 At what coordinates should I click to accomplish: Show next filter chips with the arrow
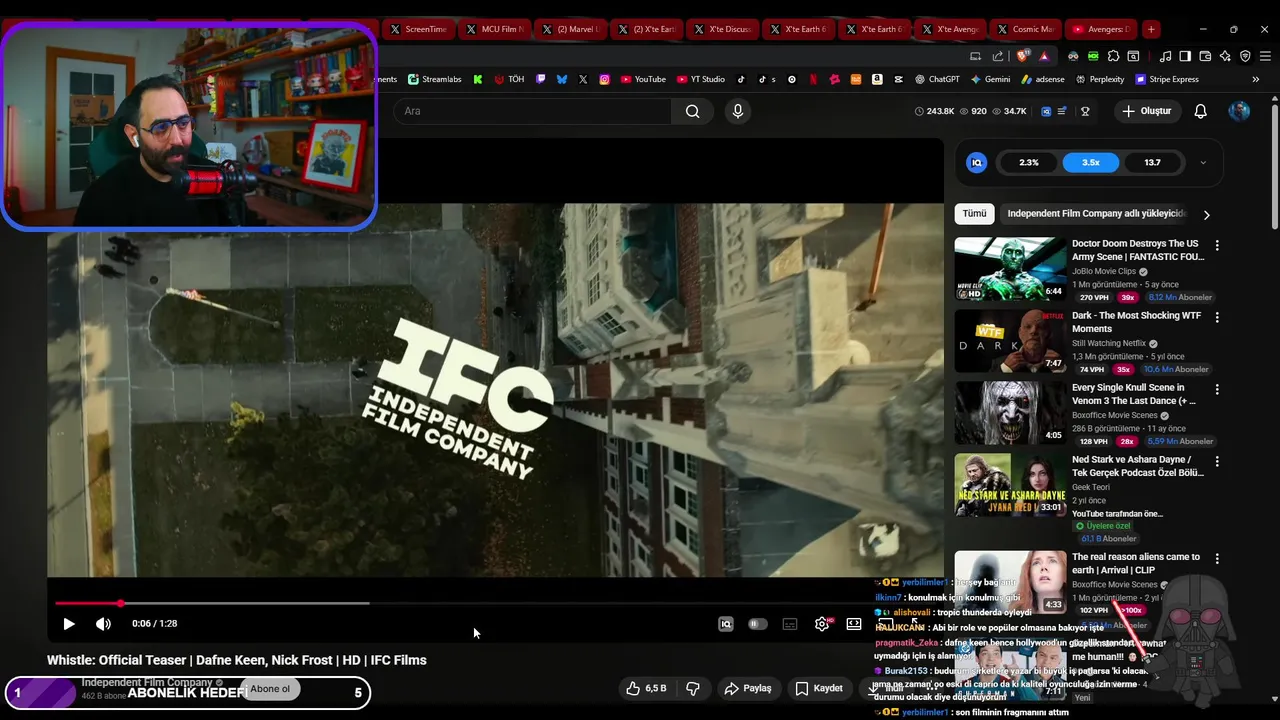(1206, 214)
